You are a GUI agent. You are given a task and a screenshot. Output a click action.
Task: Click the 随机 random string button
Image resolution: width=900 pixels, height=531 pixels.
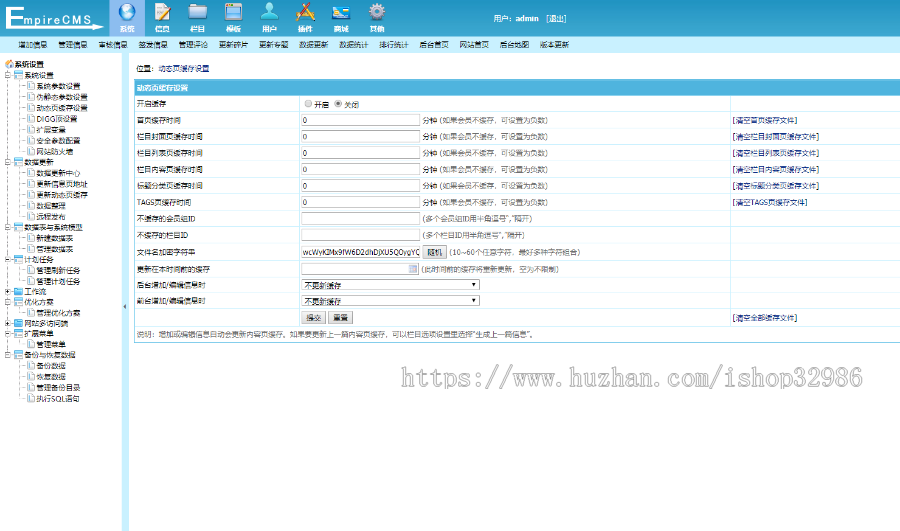click(435, 252)
